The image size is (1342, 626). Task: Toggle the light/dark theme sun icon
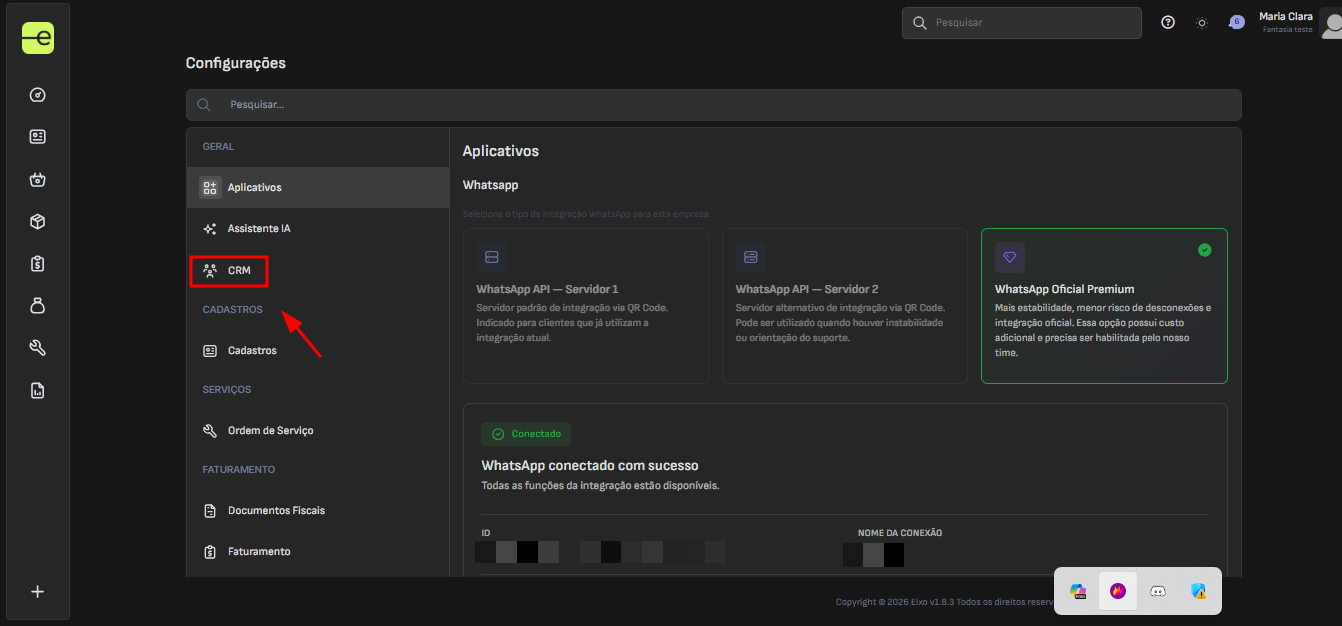pos(1202,22)
